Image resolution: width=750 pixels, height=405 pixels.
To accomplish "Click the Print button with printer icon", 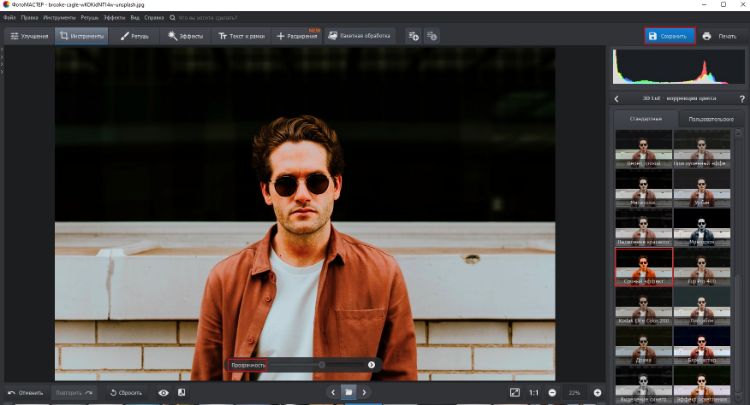I will (x=720, y=36).
